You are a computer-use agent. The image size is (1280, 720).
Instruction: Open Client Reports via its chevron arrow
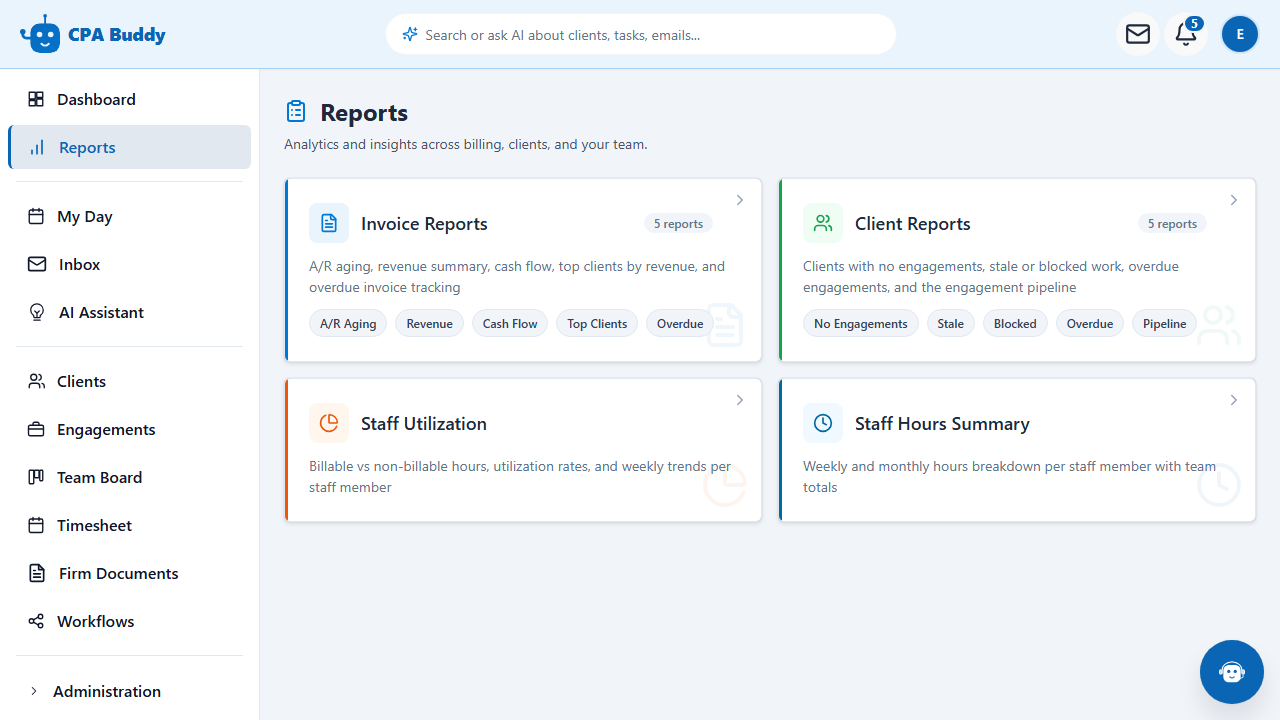[1234, 200]
